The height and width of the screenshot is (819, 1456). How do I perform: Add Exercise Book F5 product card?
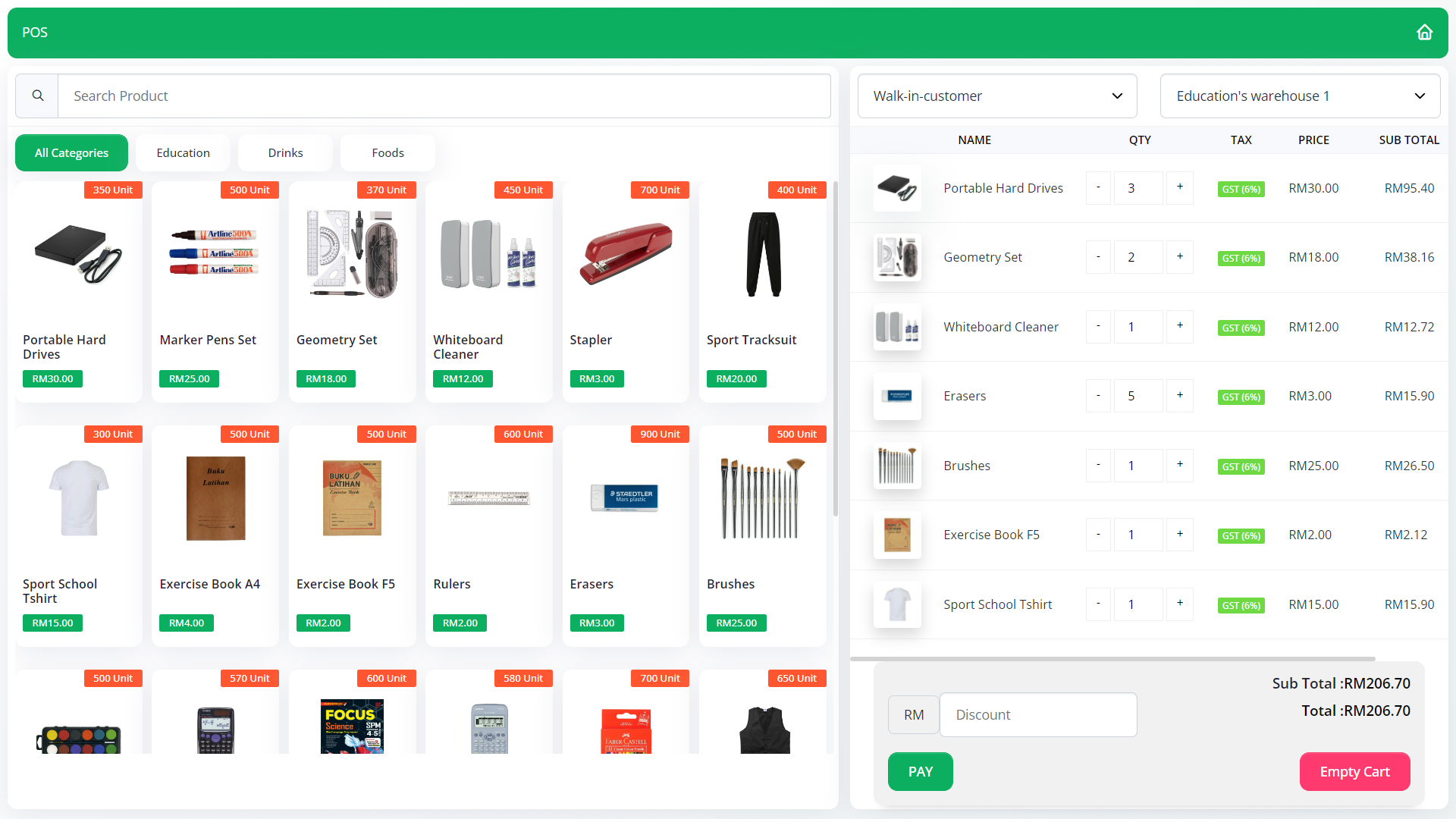coord(353,536)
